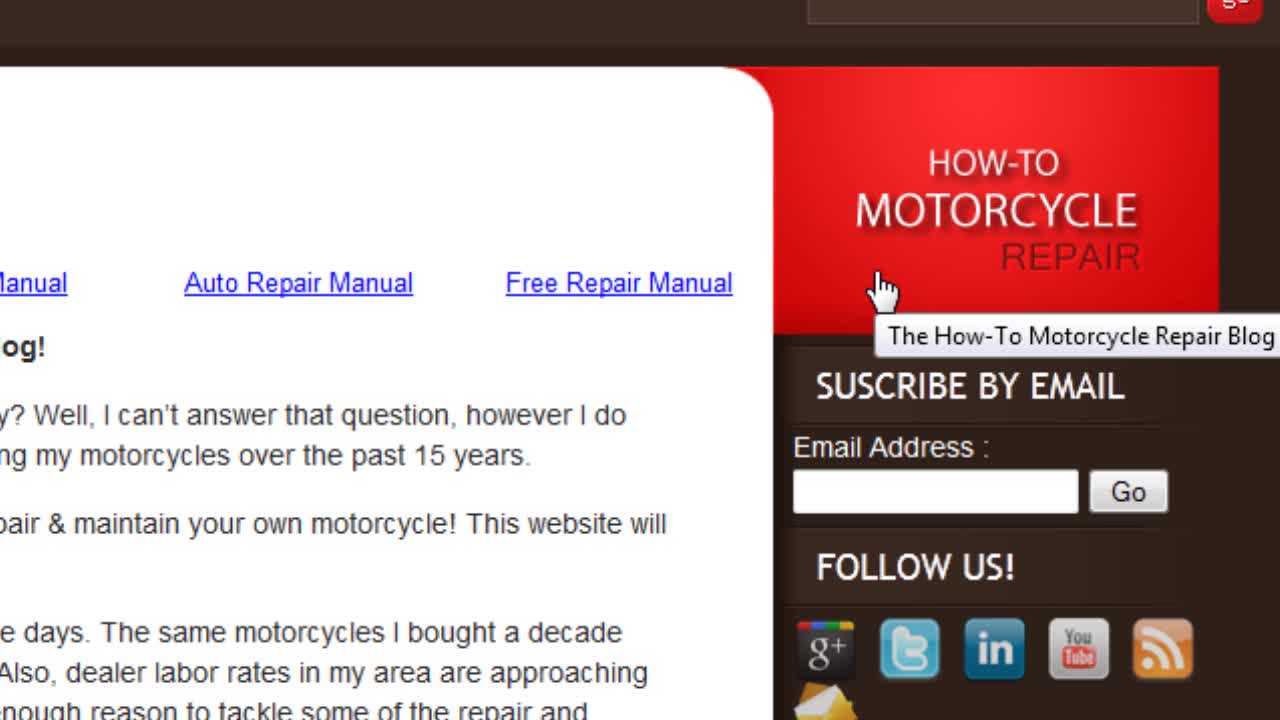Click the paragraph mentioning past 15 years

pos(313,435)
